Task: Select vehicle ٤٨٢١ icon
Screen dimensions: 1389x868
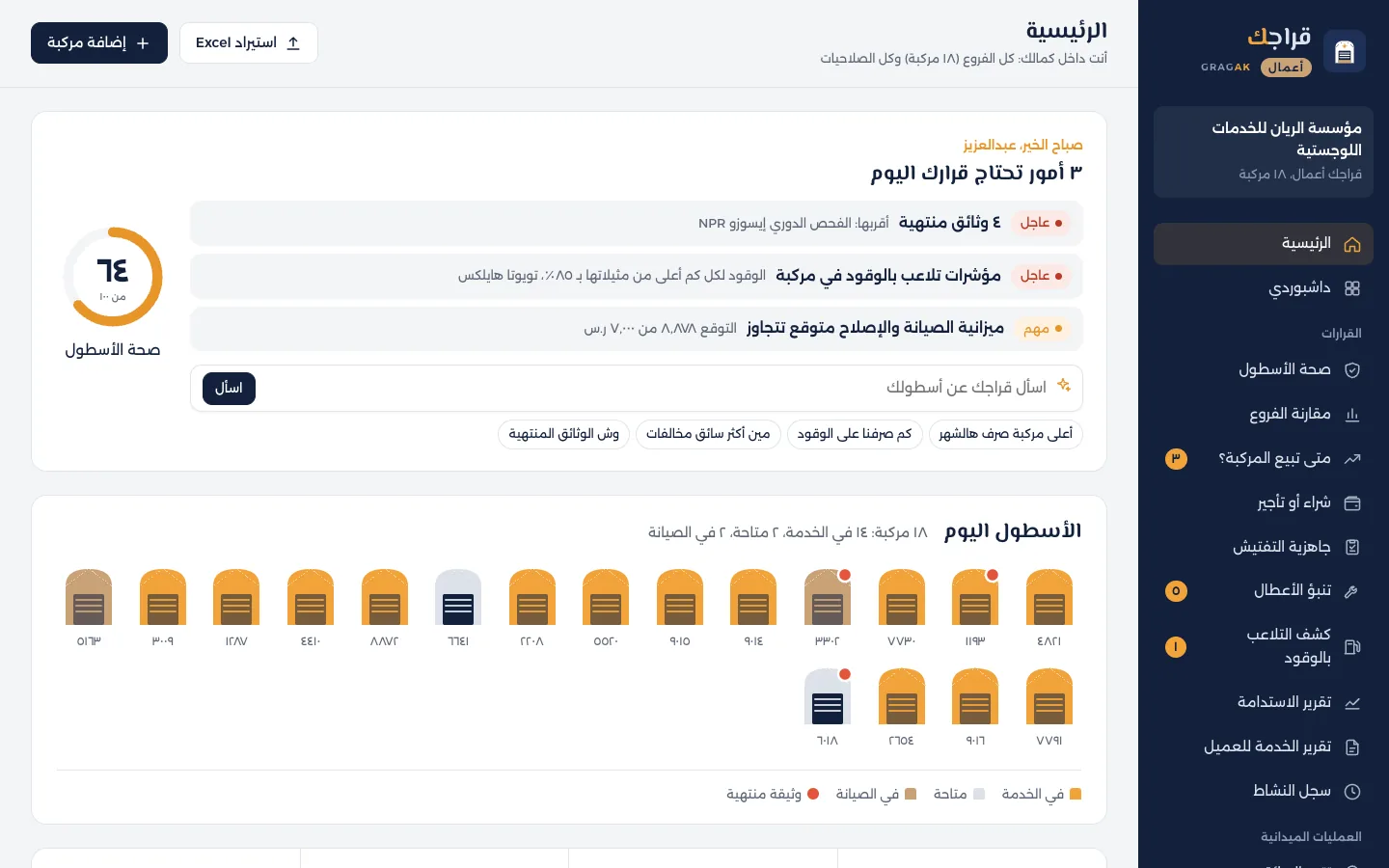Action: click(x=1049, y=597)
